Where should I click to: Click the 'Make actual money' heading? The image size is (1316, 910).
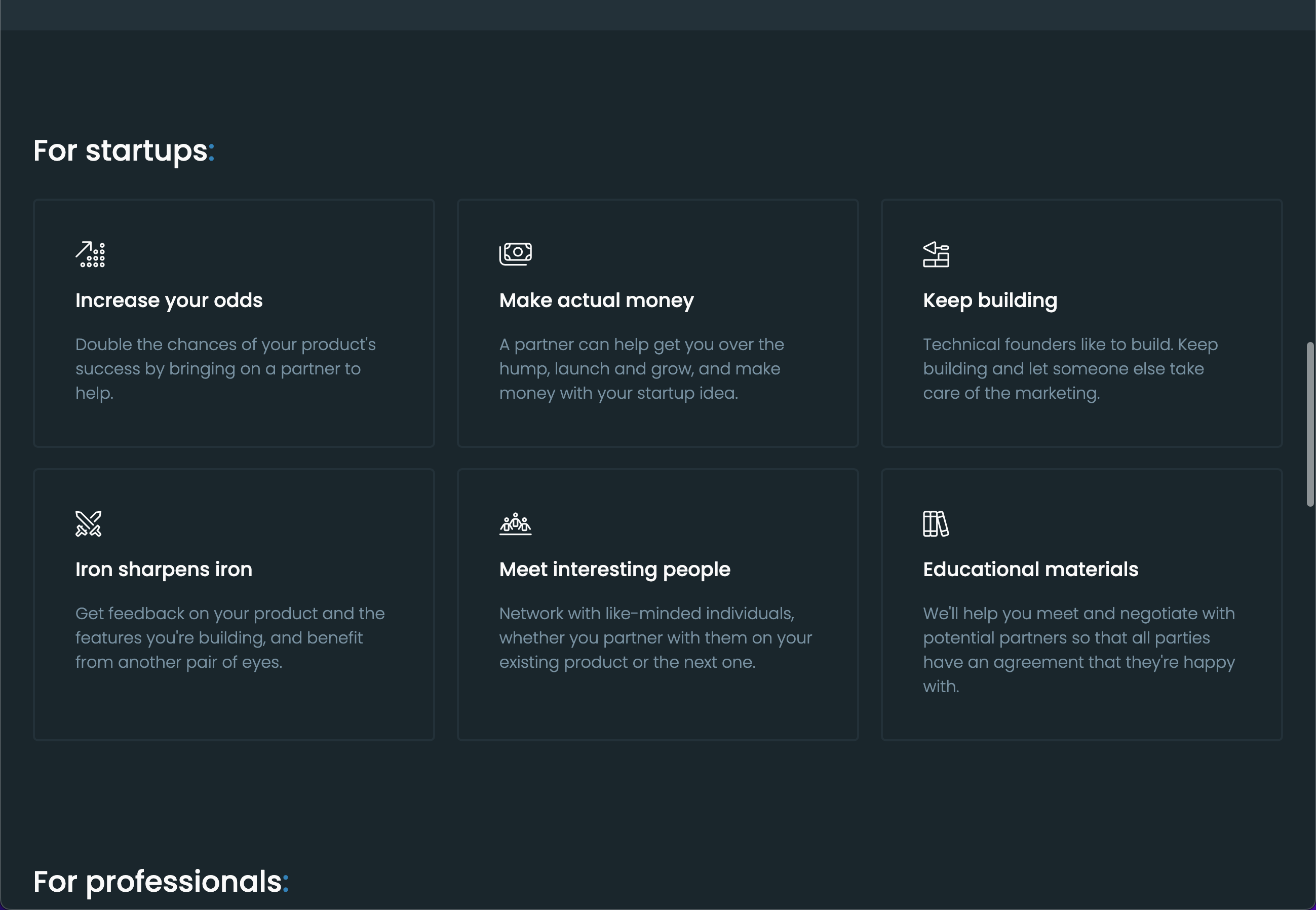coord(596,300)
